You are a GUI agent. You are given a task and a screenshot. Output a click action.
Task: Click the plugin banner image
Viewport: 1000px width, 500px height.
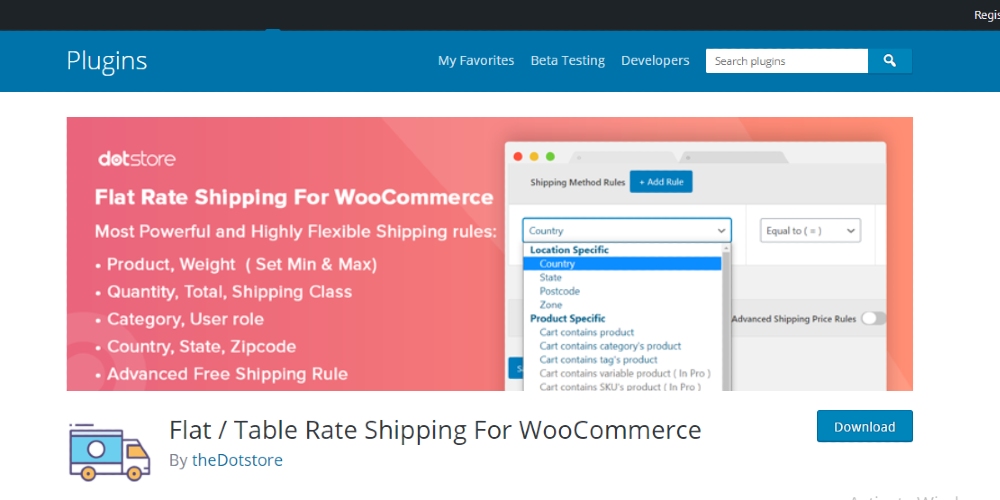coord(490,254)
